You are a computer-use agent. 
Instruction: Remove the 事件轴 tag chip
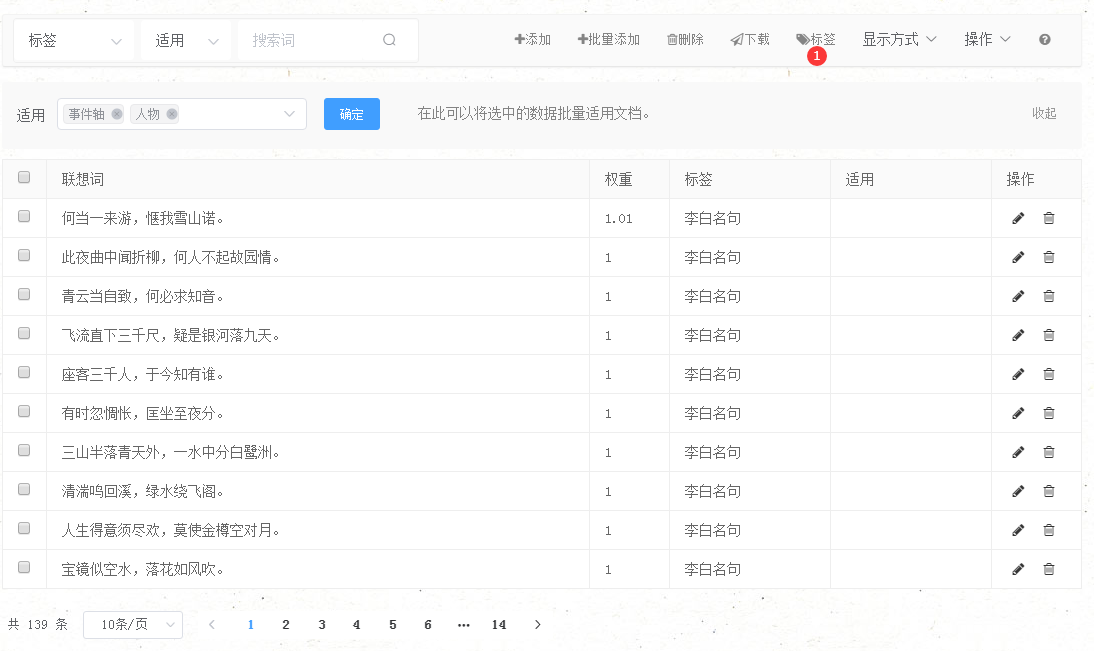pos(117,114)
